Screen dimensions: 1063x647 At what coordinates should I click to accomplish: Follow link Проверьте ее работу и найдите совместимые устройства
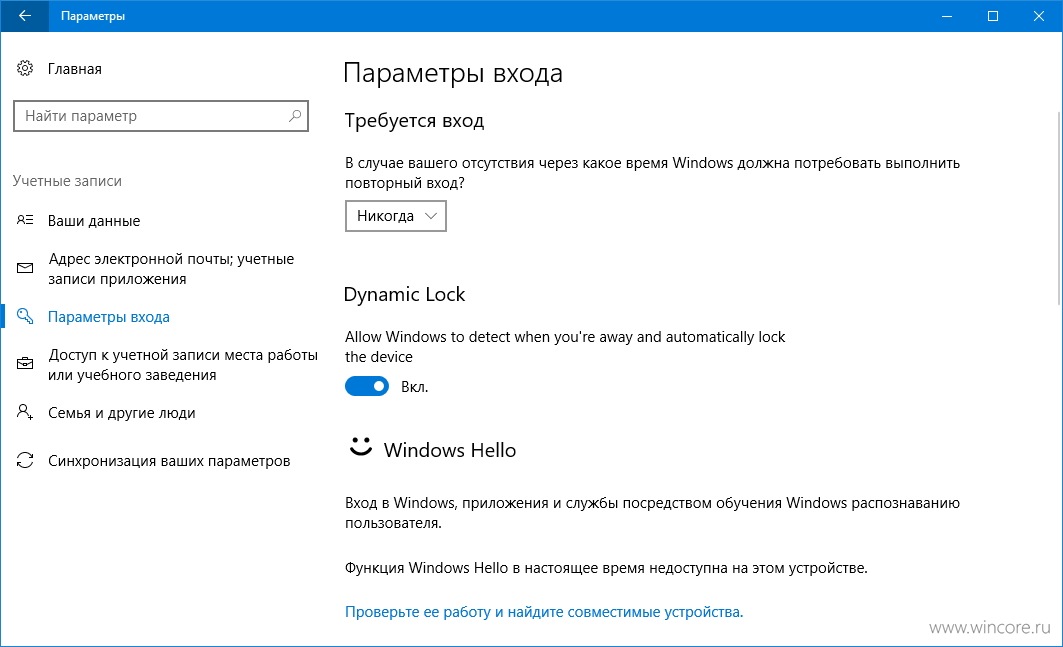(x=544, y=612)
